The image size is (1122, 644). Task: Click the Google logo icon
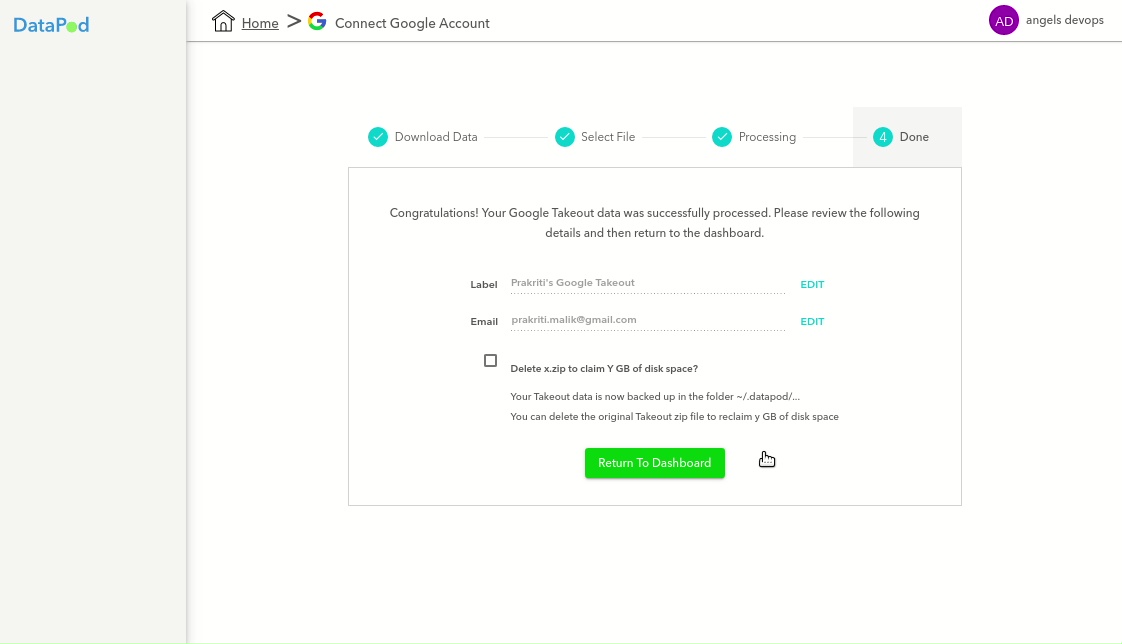click(317, 21)
